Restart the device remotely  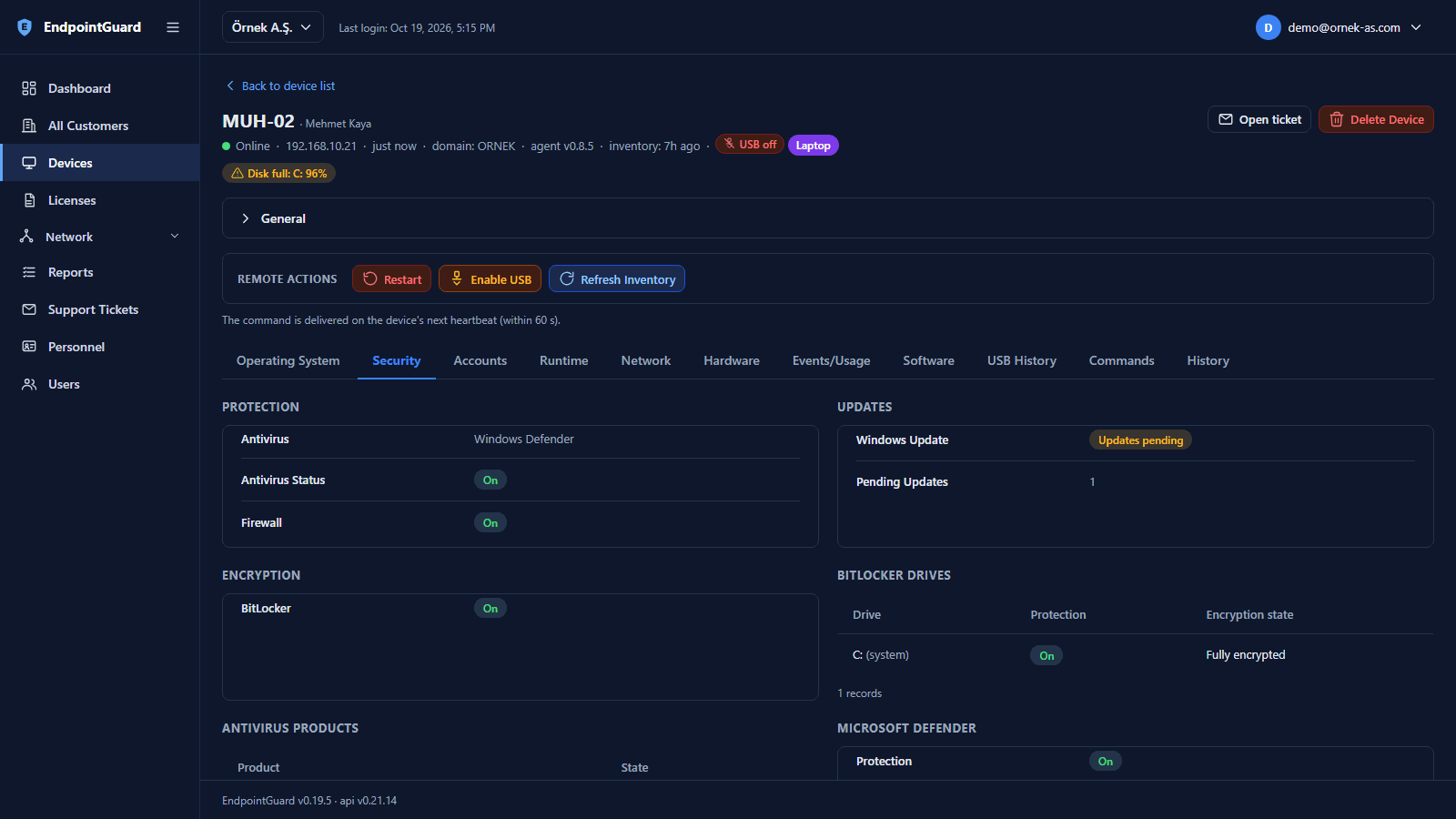pyautogui.click(x=392, y=279)
